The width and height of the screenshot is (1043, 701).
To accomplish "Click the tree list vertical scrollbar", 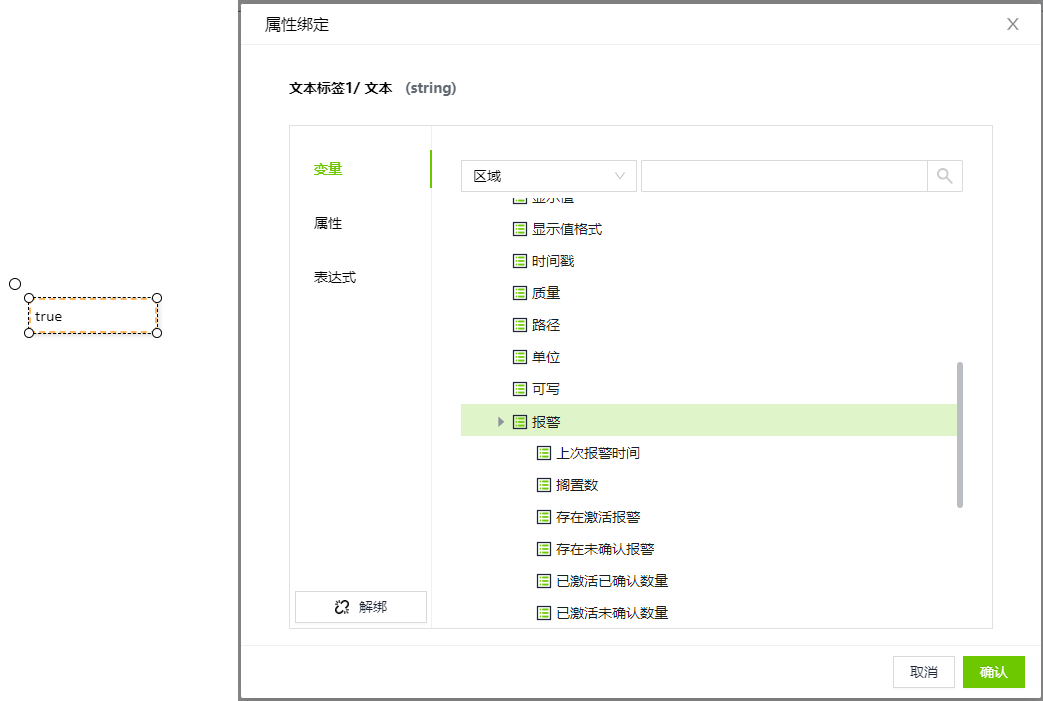I will 960,434.
